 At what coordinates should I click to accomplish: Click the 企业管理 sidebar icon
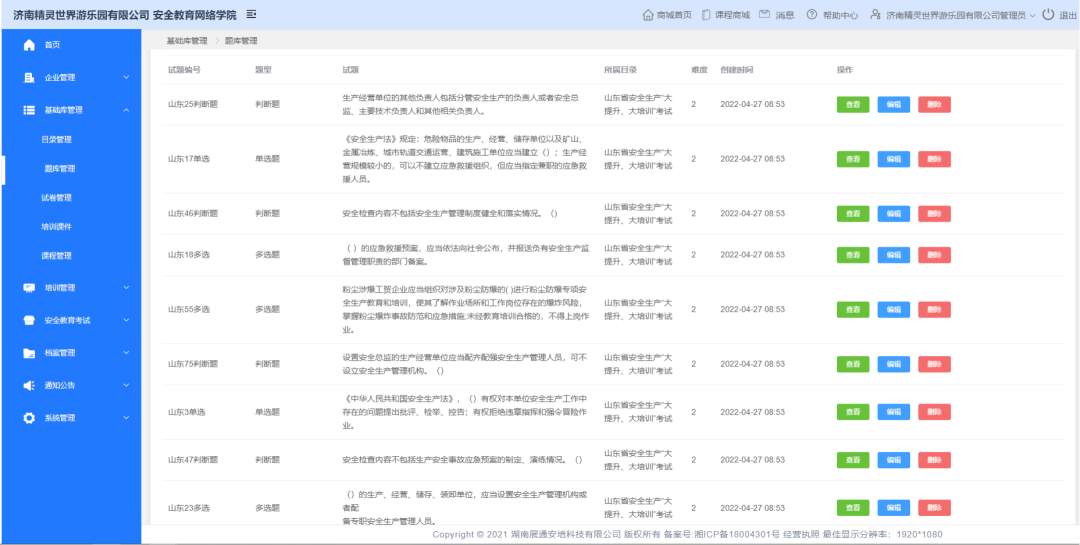click(x=29, y=78)
